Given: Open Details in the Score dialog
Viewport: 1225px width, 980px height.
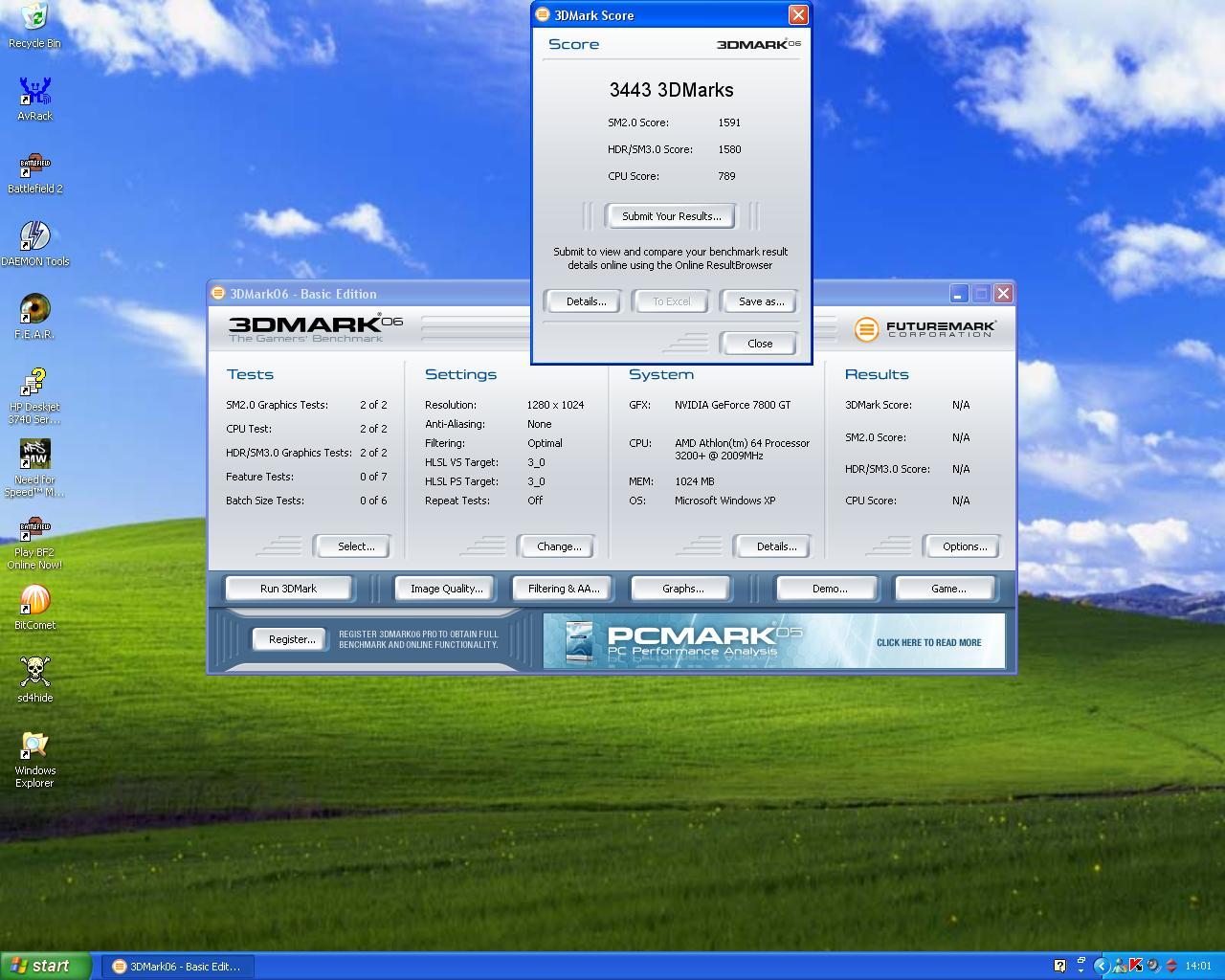Looking at the screenshot, I should click(585, 301).
